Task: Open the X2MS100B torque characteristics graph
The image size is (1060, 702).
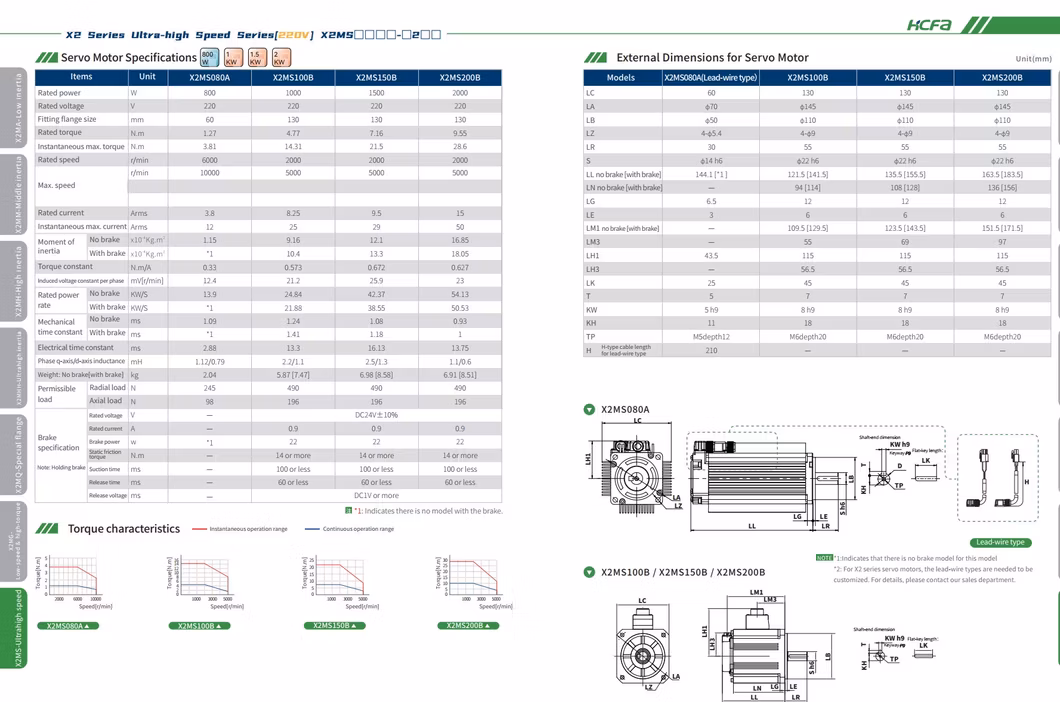Action: pos(205,582)
